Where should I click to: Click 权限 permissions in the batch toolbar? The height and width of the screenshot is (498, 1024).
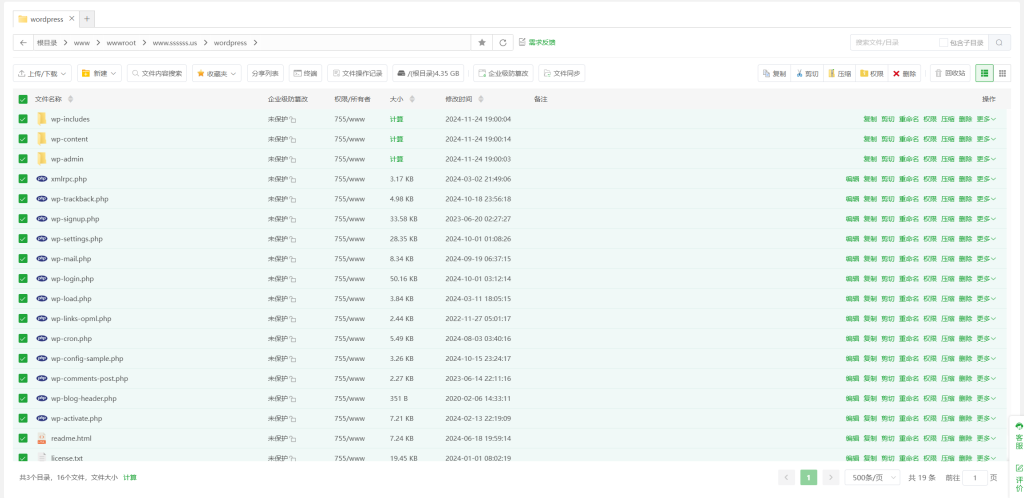click(872, 74)
